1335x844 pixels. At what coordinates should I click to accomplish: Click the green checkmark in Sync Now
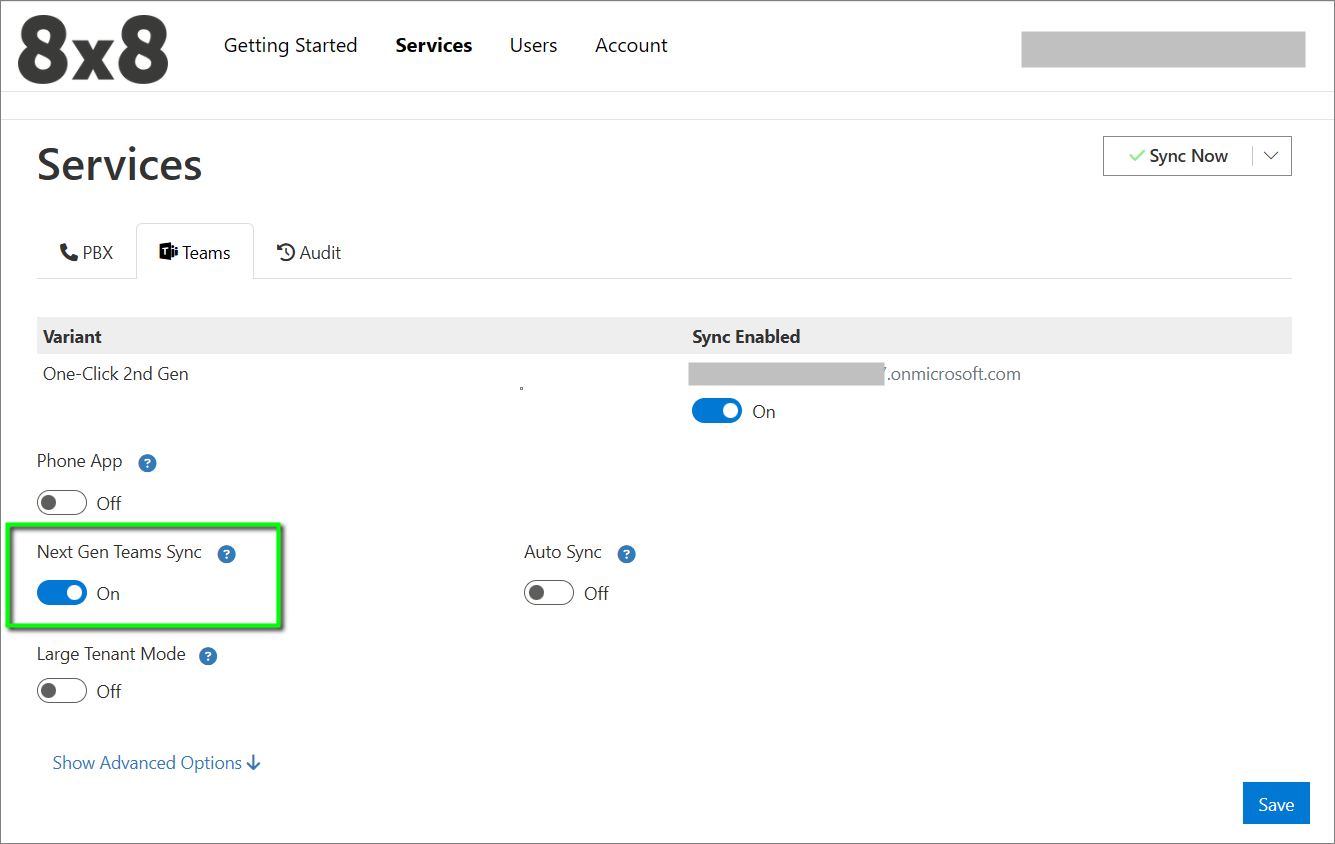(1136, 156)
